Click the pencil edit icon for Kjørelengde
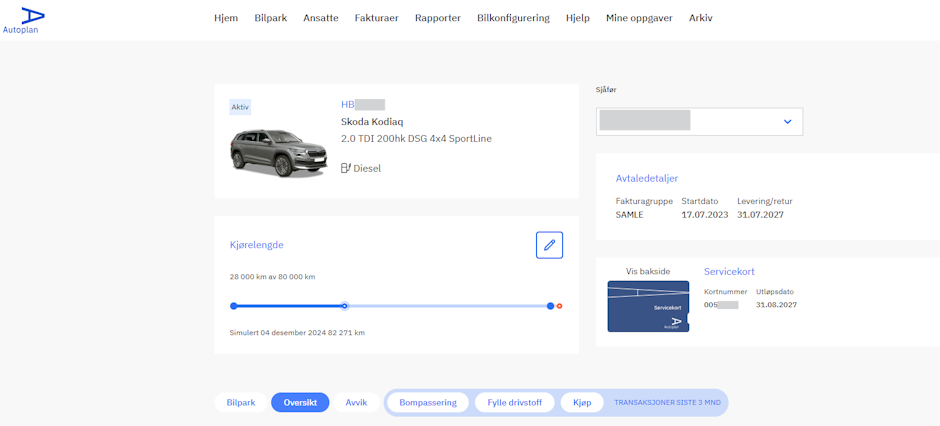 click(549, 245)
